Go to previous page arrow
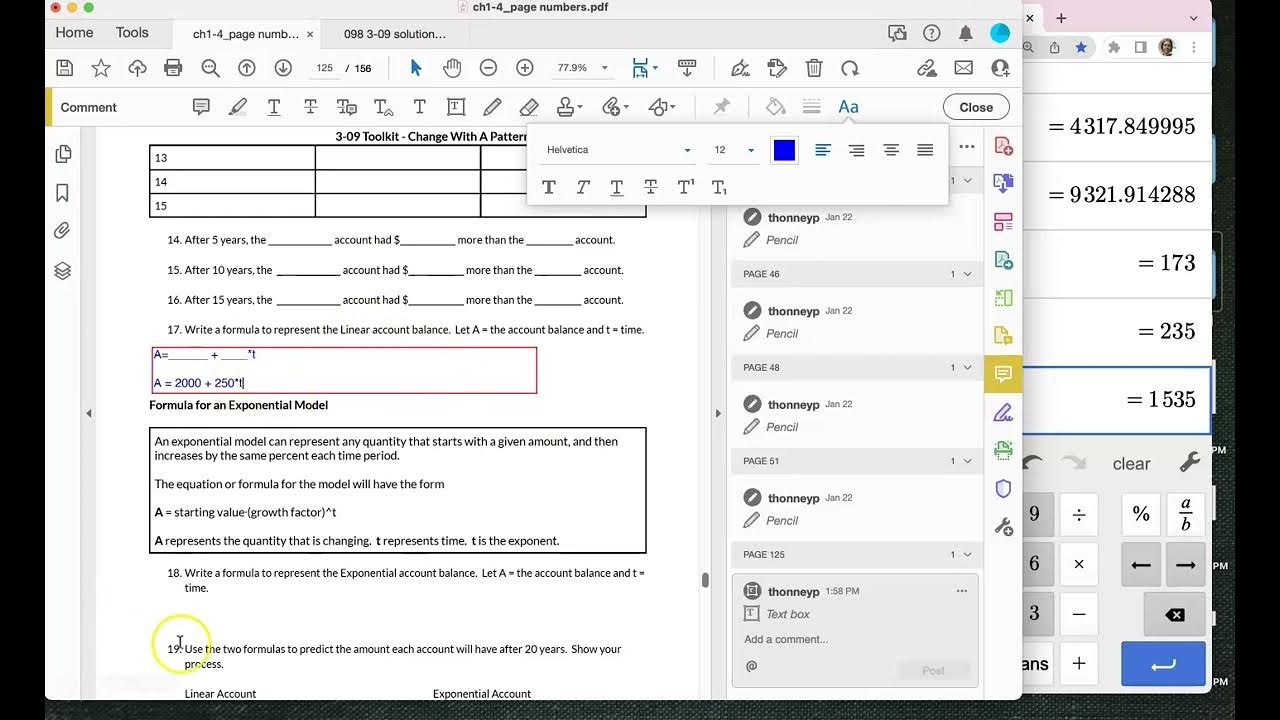This screenshot has height=720, width=1280. point(246,68)
